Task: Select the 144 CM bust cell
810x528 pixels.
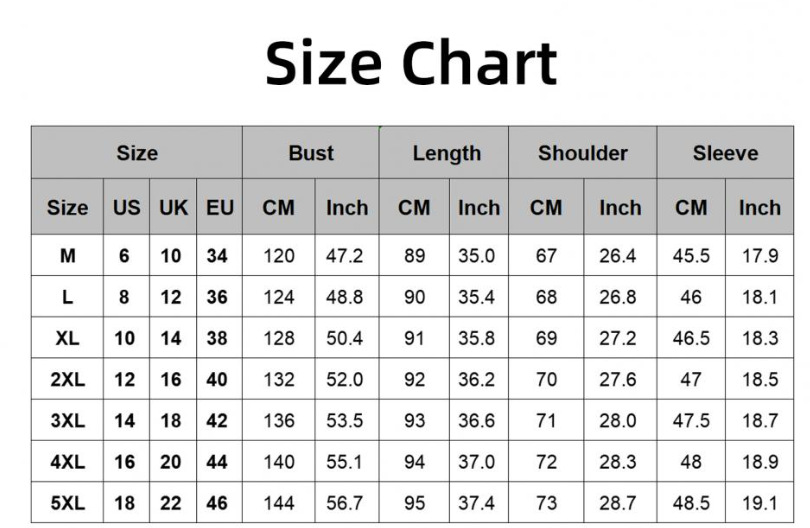Action: coord(278,503)
